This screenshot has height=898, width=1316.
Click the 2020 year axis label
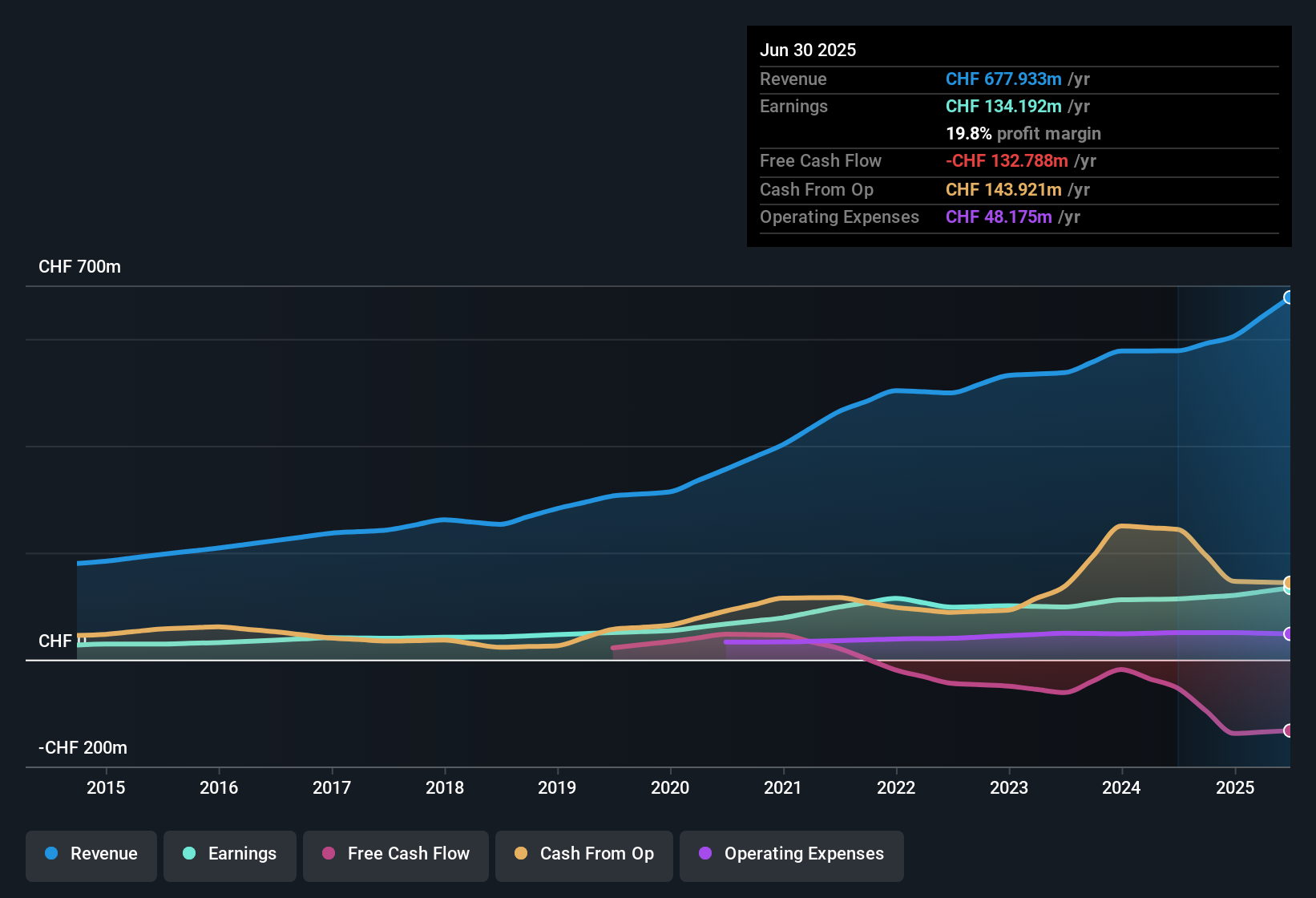point(670,788)
